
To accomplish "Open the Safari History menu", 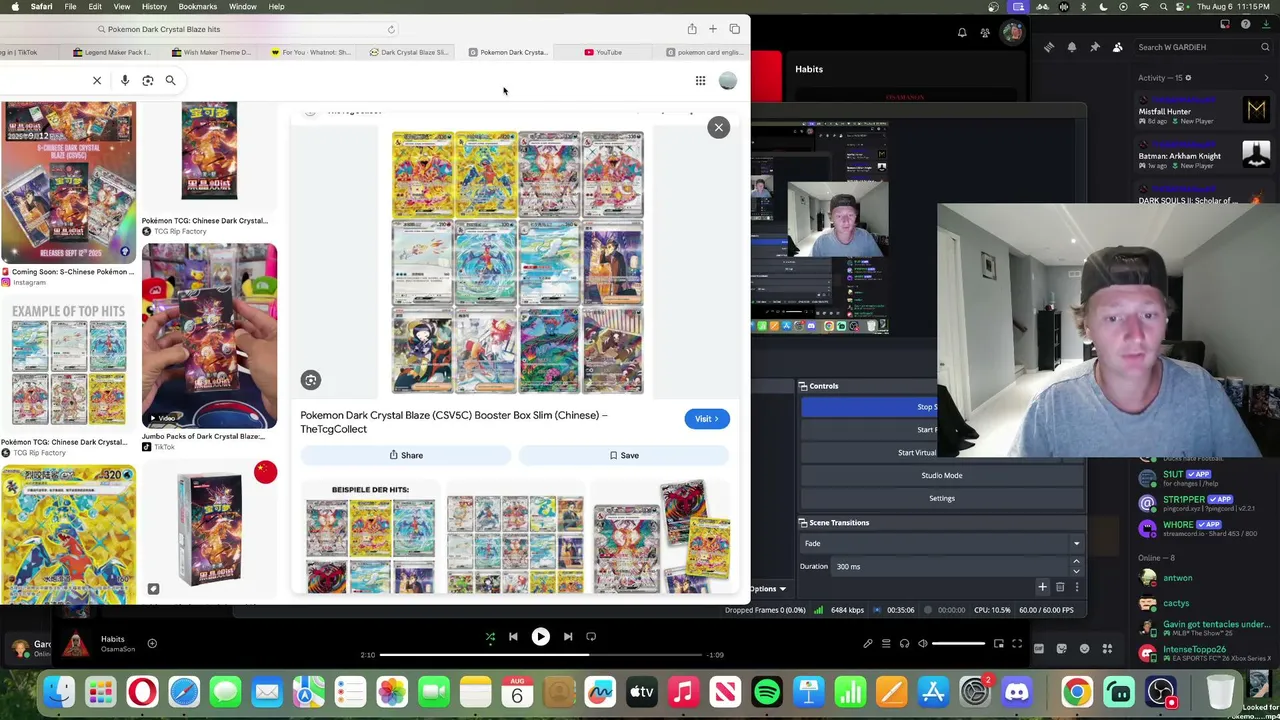I will click(154, 7).
